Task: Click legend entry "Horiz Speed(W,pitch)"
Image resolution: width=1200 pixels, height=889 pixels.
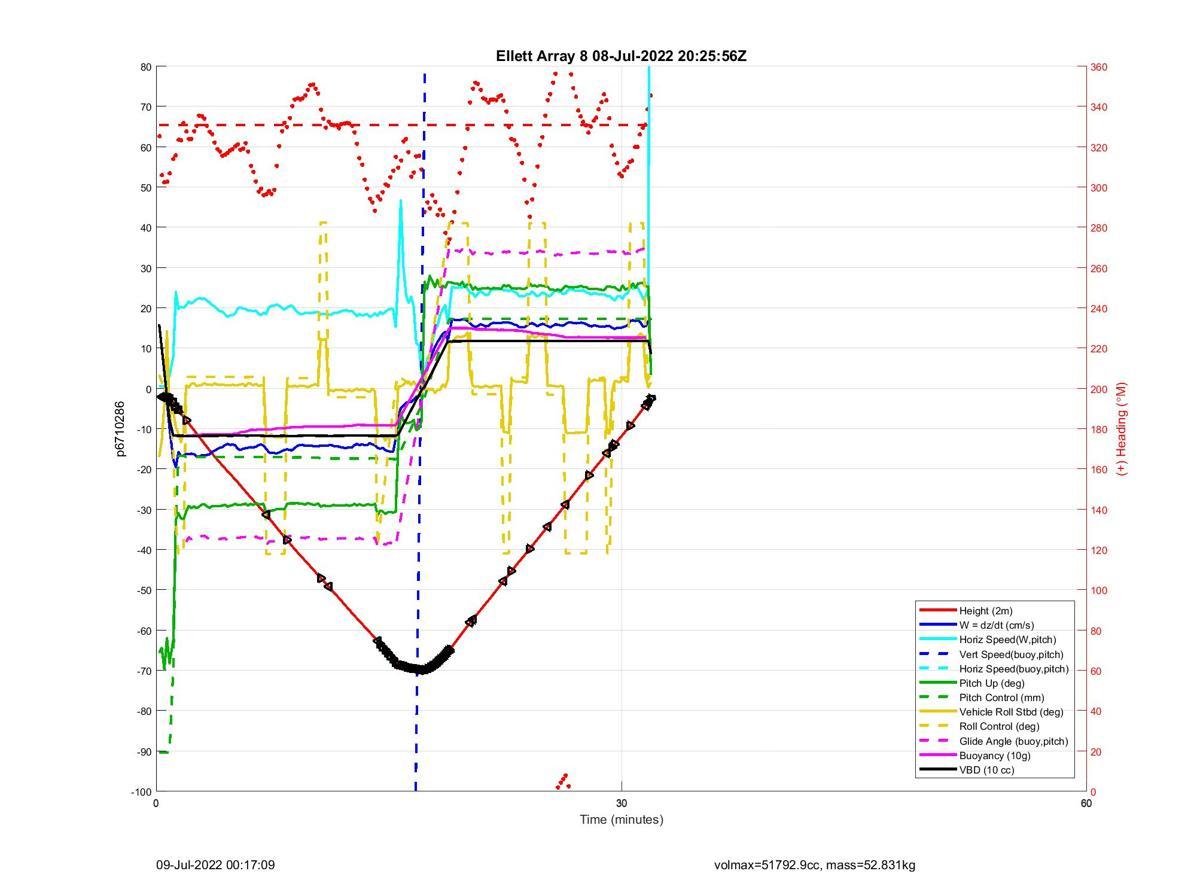Action: tap(1008, 640)
